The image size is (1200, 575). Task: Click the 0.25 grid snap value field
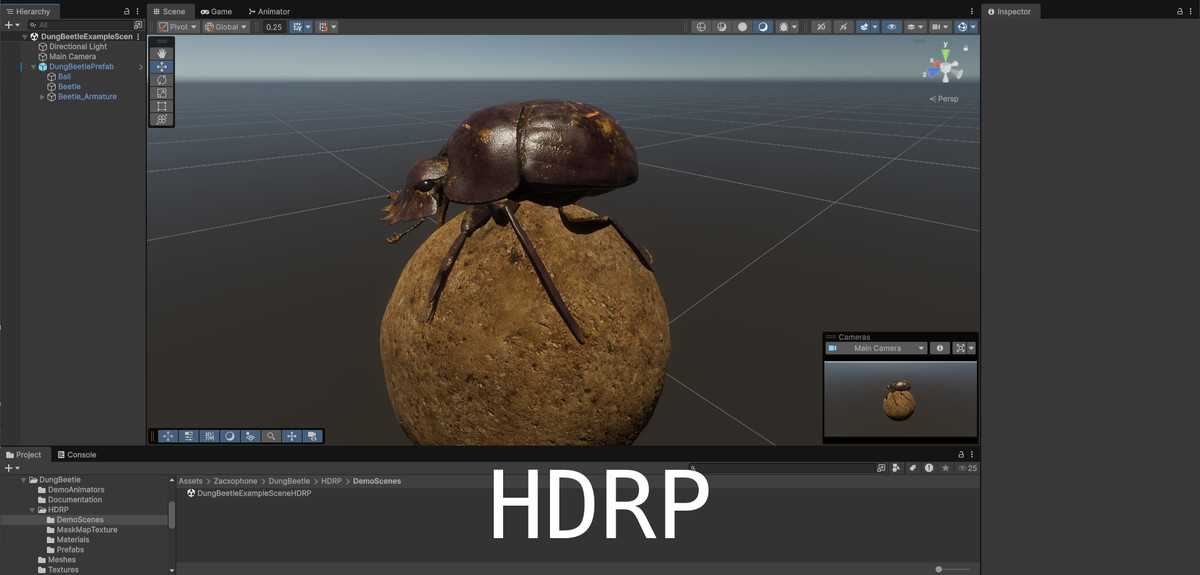[x=275, y=27]
